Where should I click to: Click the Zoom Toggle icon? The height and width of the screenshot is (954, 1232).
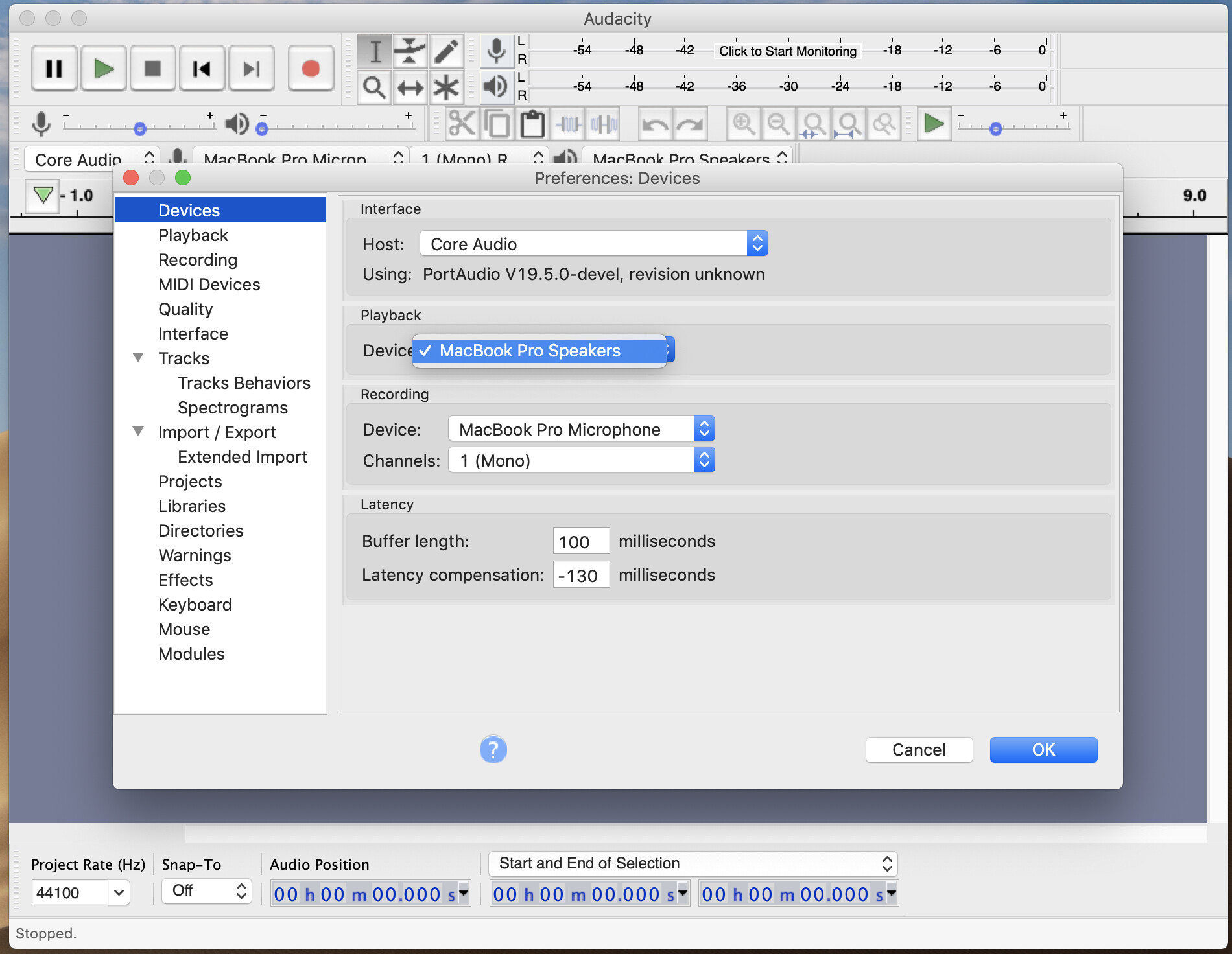pyautogui.click(x=884, y=124)
